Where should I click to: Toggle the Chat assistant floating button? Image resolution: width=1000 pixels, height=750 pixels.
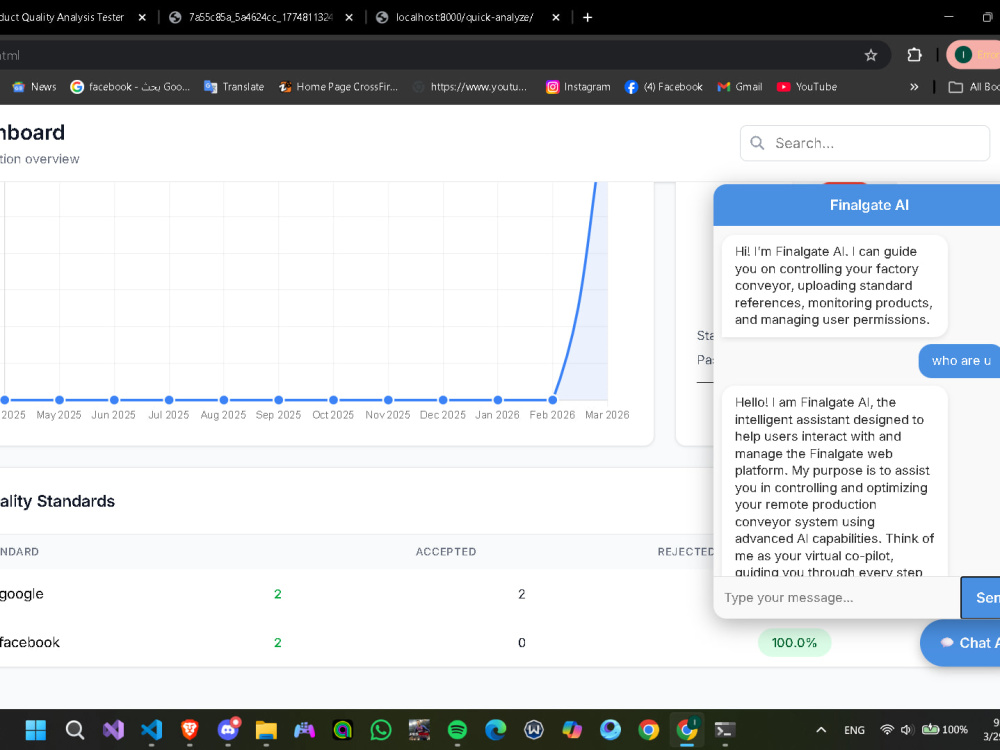pos(960,643)
